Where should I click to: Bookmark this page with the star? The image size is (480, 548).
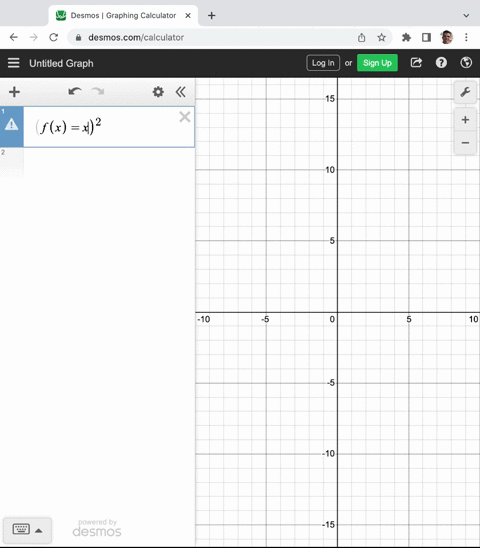pyautogui.click(x=381, y=37)
